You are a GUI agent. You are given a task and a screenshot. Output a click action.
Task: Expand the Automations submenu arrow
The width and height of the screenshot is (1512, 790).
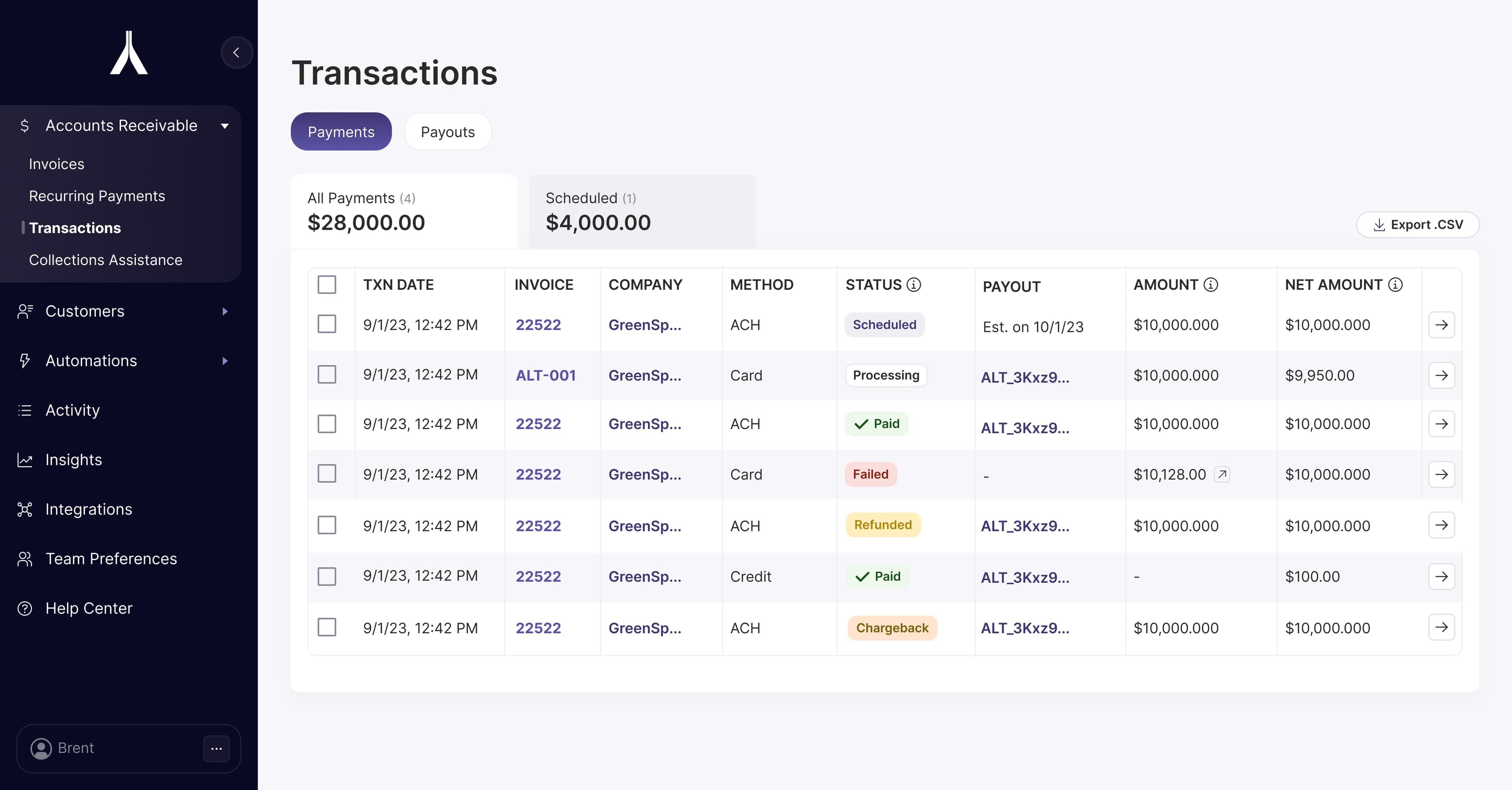(225, 361)
